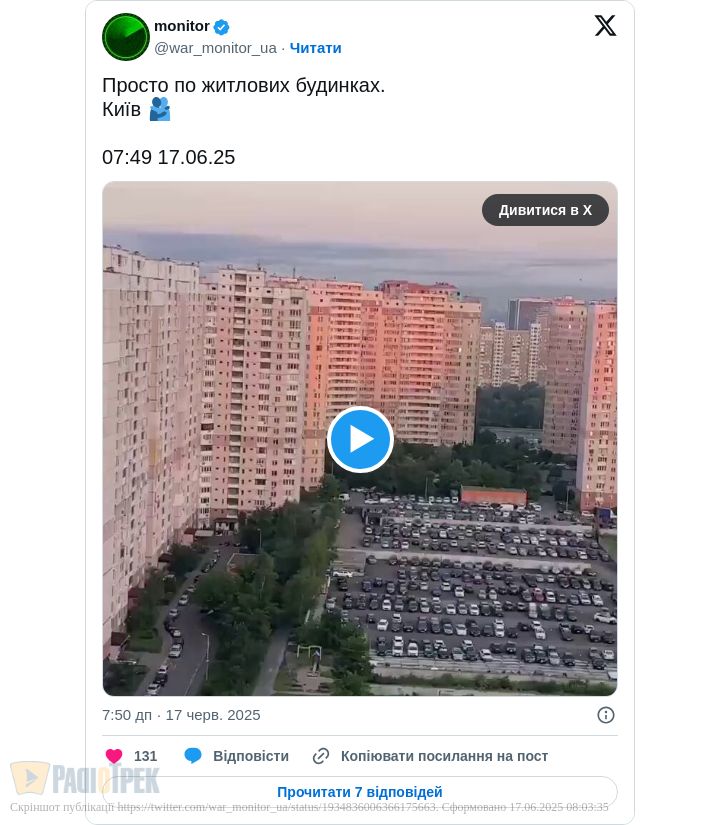The image size is (720, 825).
Task: Click the chain link copy icon
Action: tap(321, 756)
